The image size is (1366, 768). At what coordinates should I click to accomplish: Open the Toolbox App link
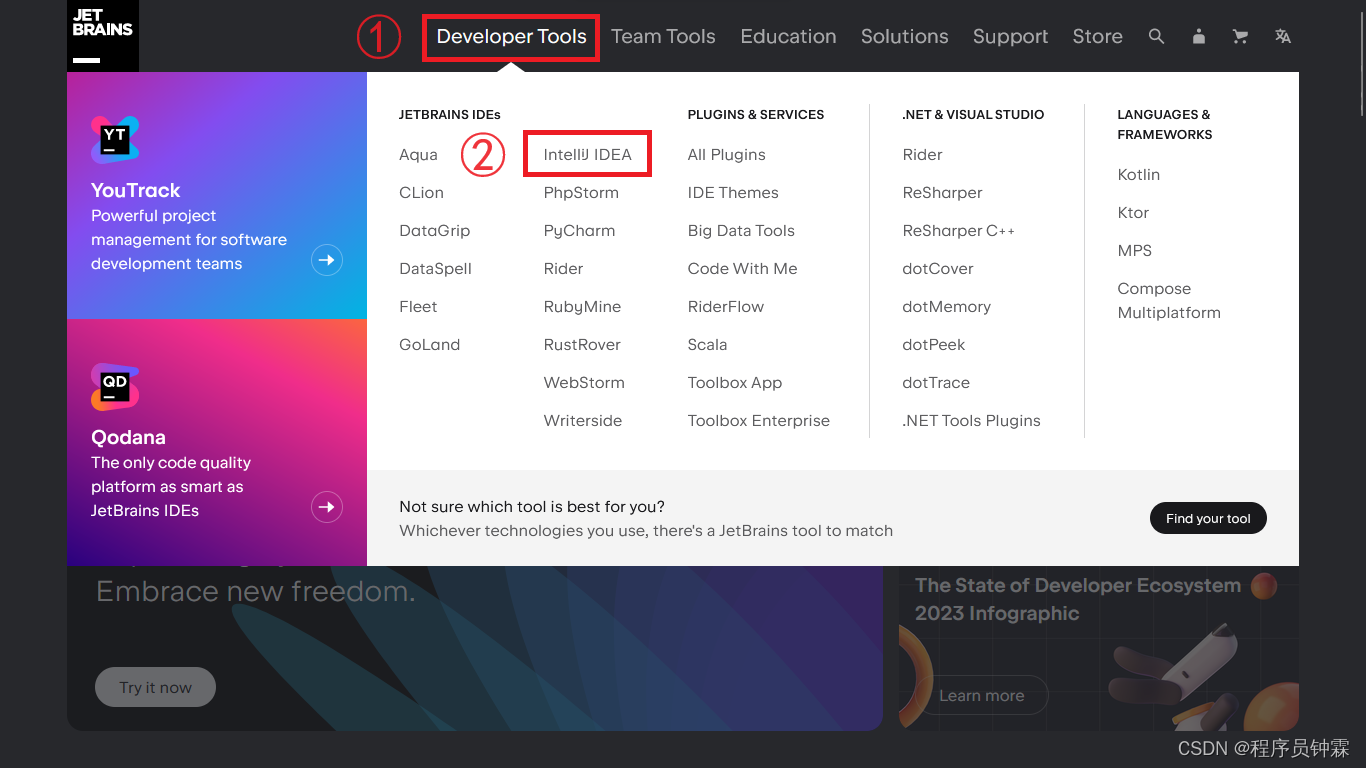735,383
